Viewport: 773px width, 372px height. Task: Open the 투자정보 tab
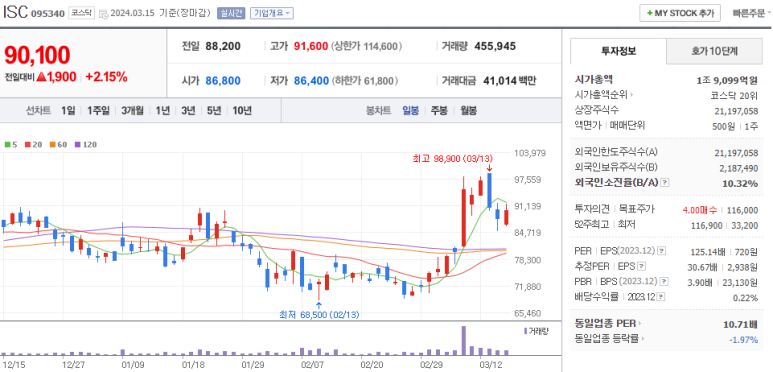618,51
